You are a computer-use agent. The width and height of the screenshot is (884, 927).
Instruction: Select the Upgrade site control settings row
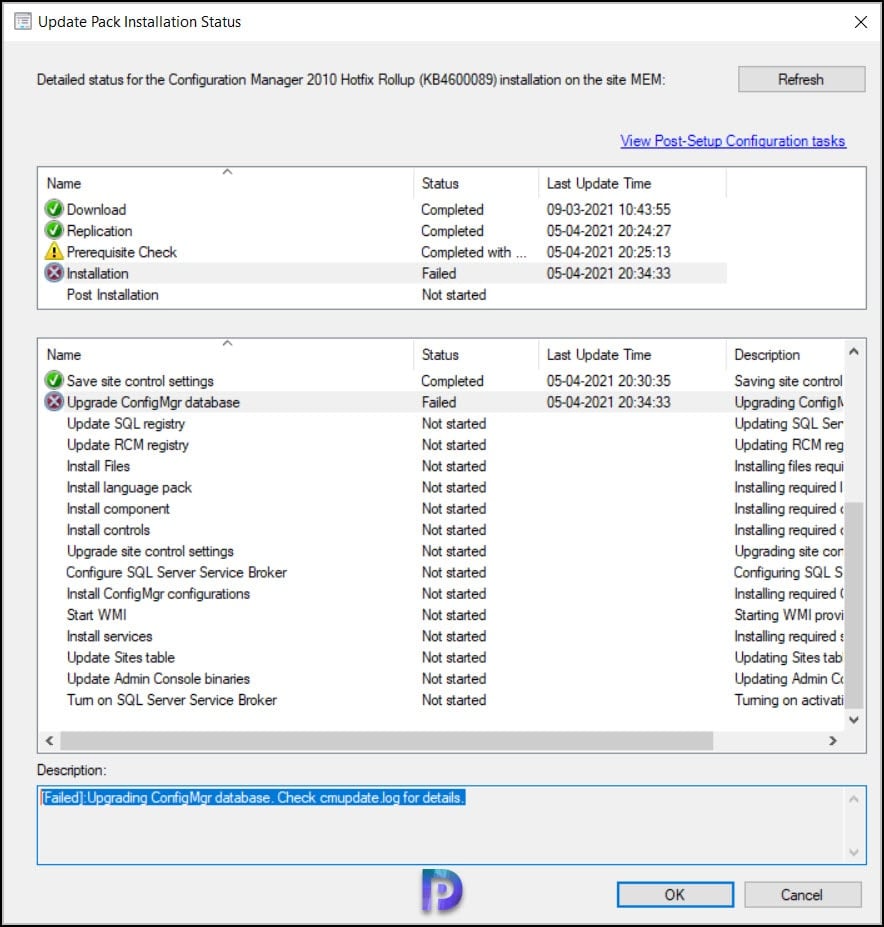442,551
